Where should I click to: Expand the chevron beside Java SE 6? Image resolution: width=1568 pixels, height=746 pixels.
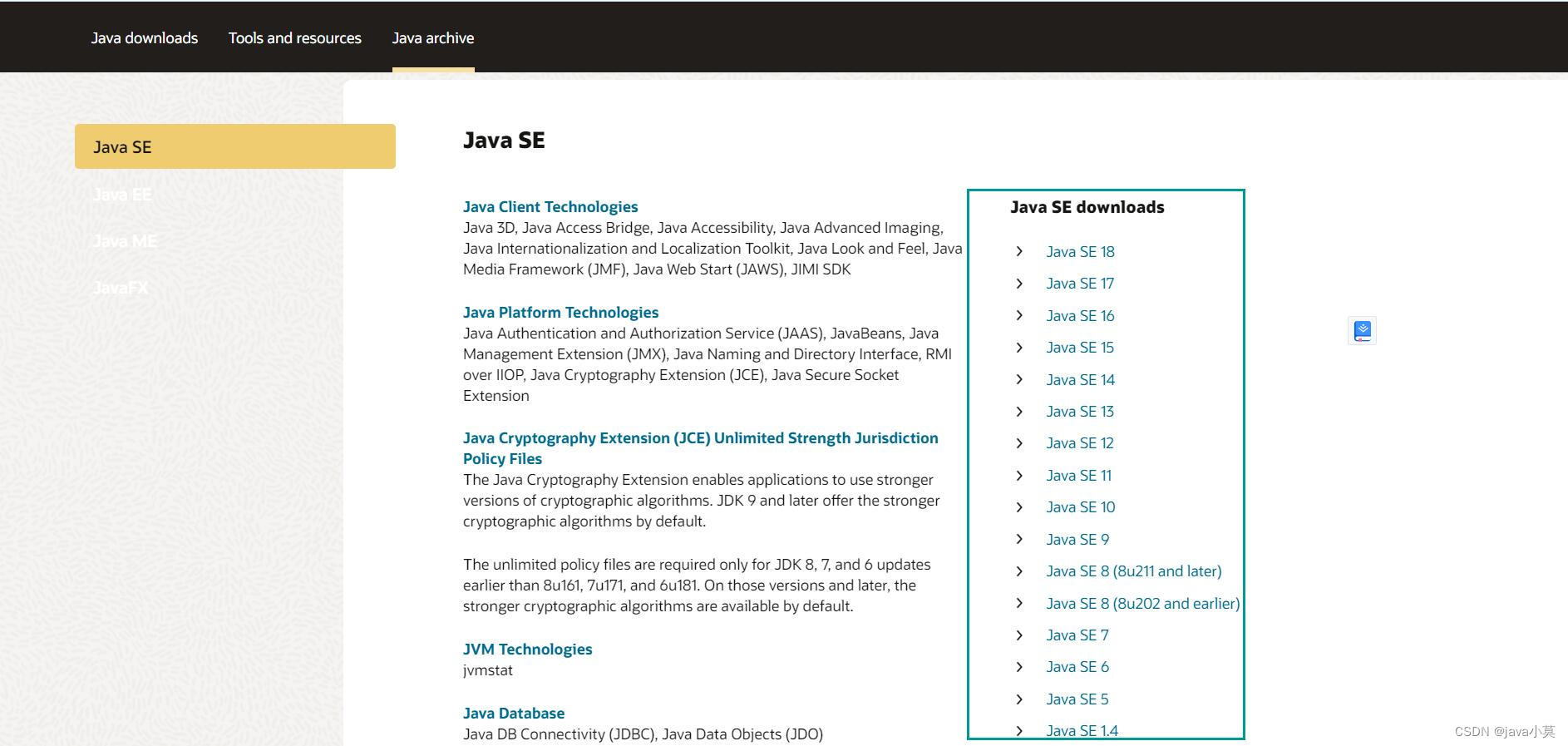click(x=1019, y=667)
